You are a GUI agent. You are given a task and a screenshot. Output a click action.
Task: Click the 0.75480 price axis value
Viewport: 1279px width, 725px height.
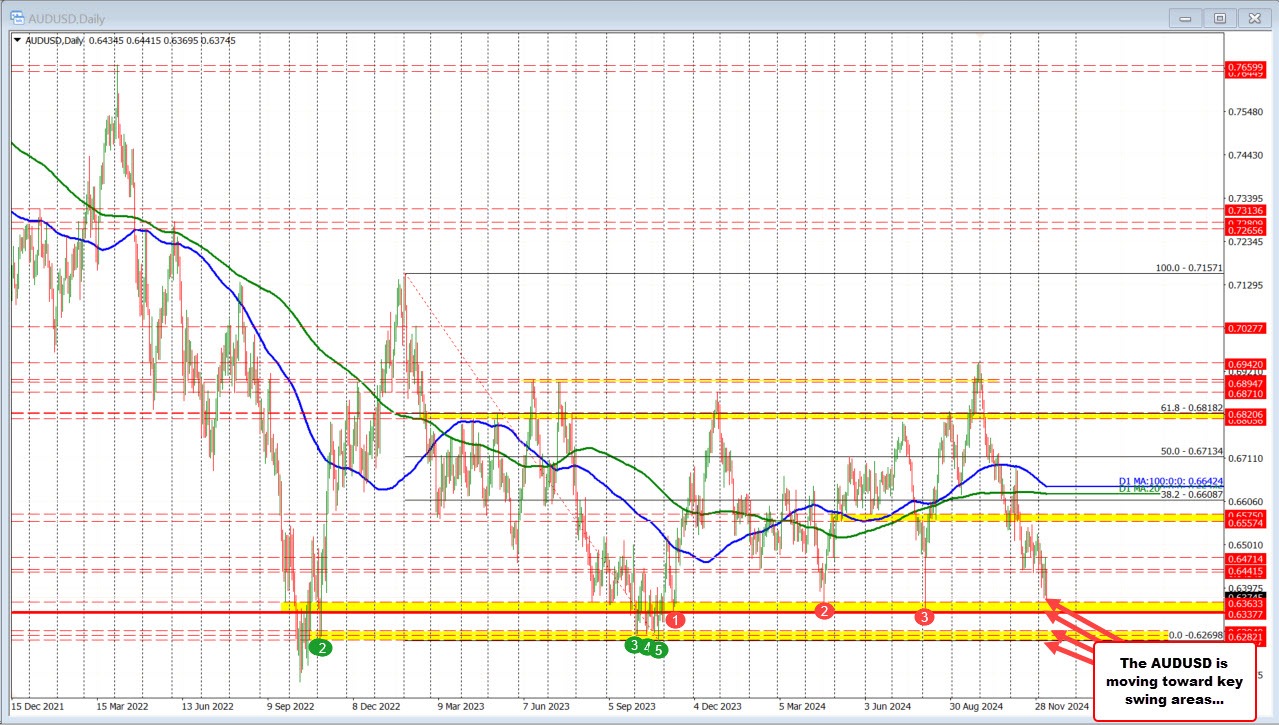pyautogui.click(x=1244, y=111)
